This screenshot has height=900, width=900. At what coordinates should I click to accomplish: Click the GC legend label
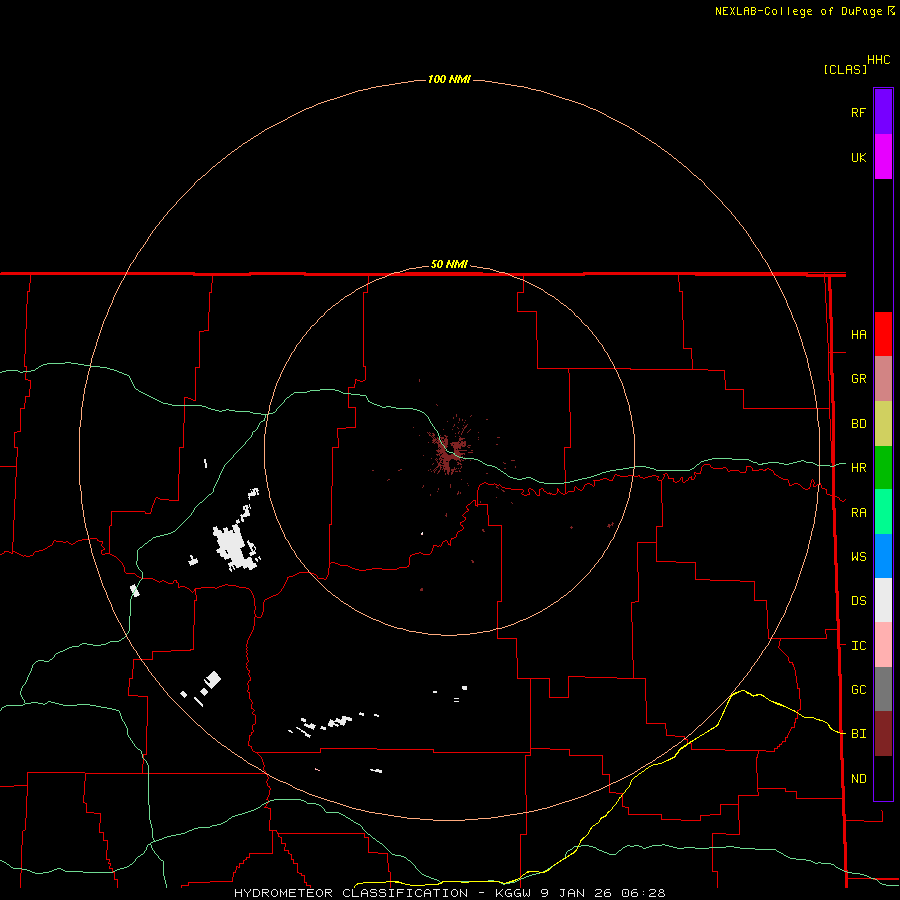tap(858, 690)
